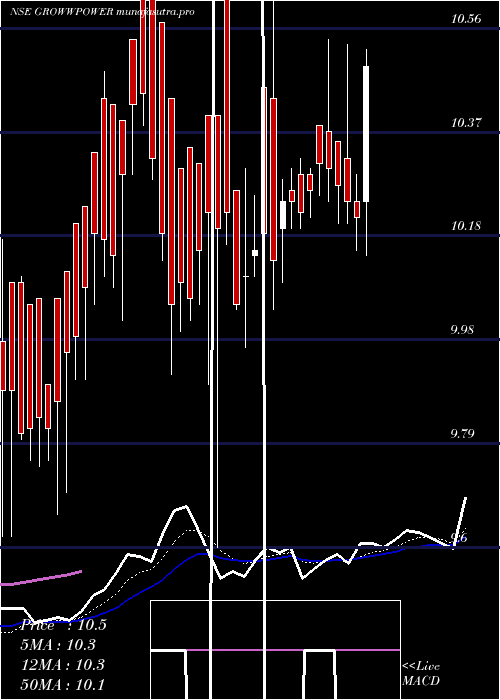Click the NSE GROWWPOWER chart title
This screenshot has width=500, height=700.
click(102, 12)
